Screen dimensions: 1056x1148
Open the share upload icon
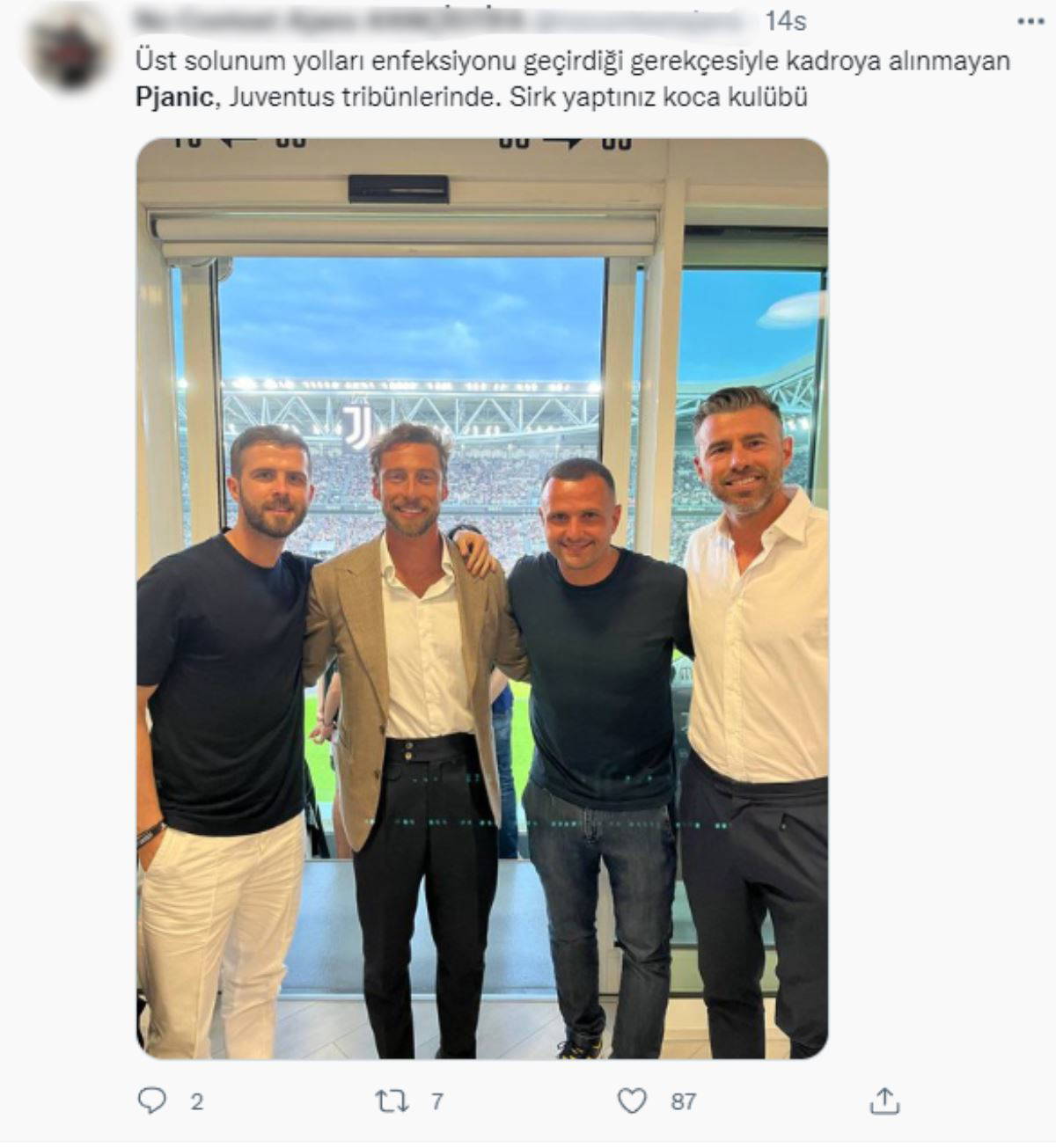tap(884, 1100)
